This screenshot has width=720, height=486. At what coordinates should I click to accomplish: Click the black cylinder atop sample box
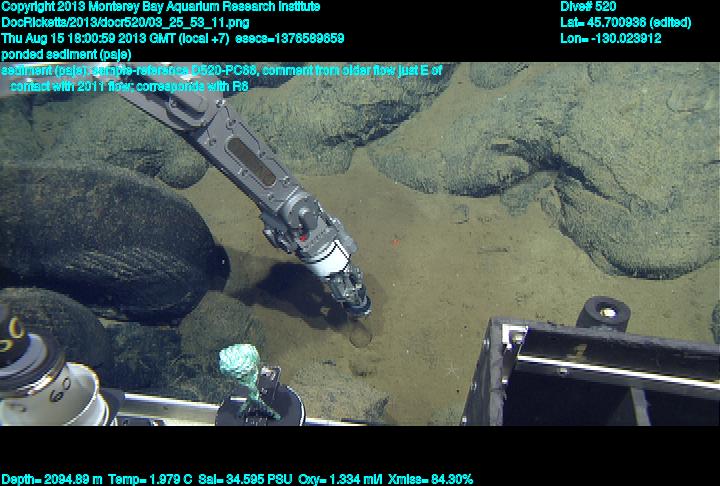tap(603, 311)
